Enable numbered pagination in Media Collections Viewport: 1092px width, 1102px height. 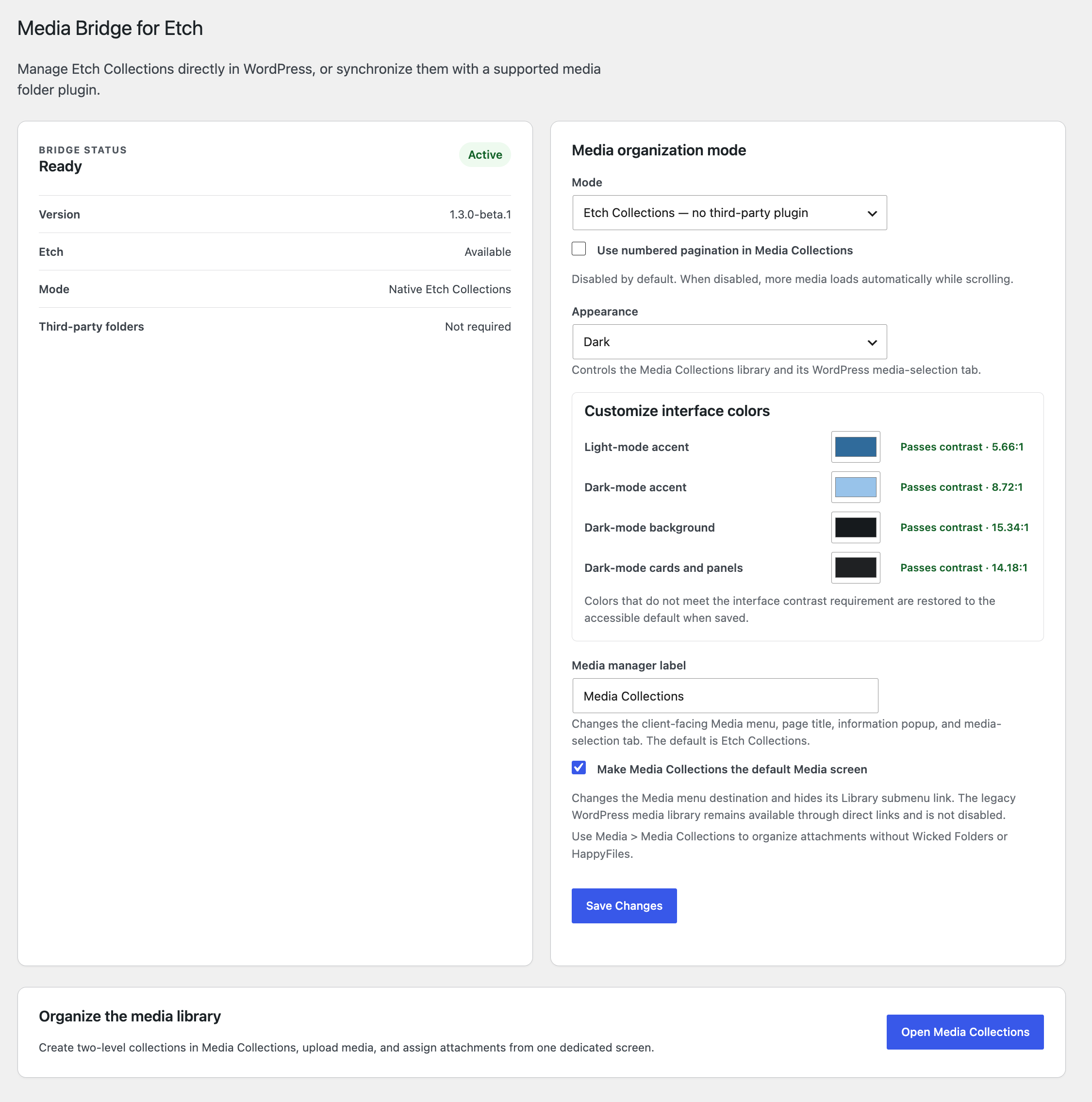[579, 249]
